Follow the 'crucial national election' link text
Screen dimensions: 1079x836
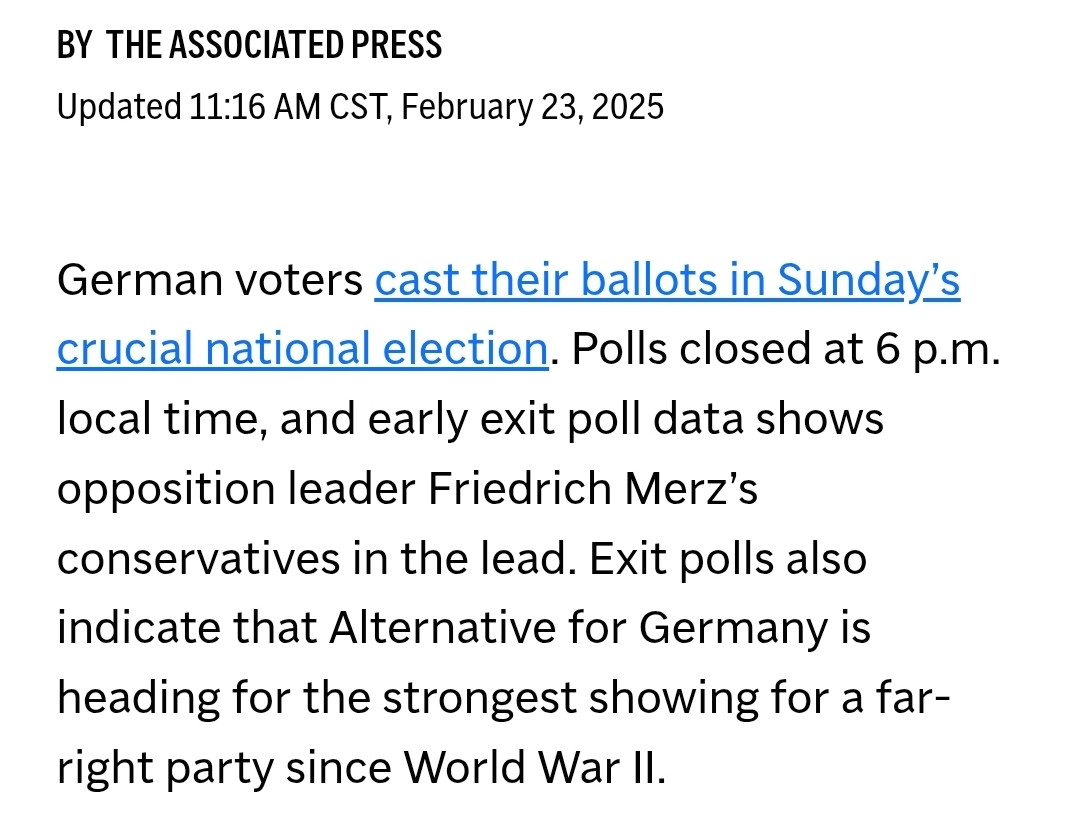pos(302,350)
